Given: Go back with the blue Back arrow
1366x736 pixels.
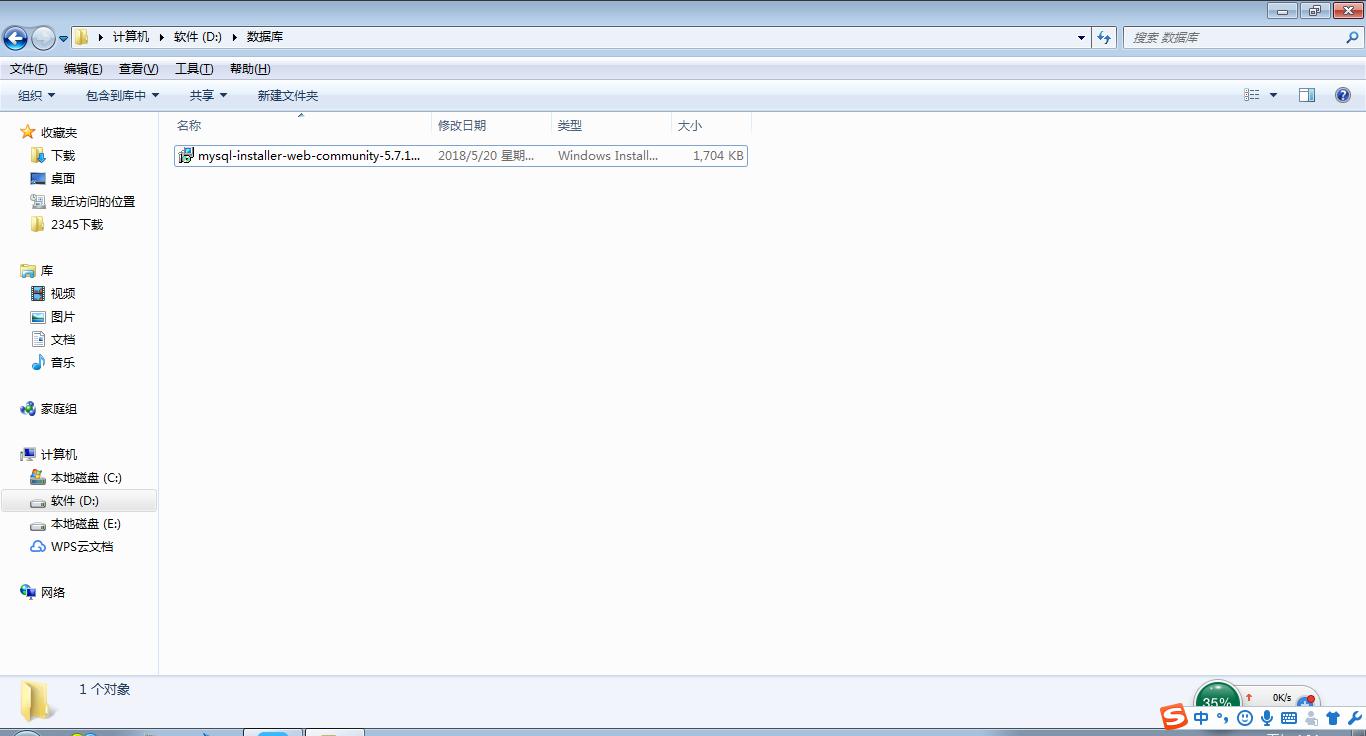Looking at the screenshot, I should click(15, 38).
